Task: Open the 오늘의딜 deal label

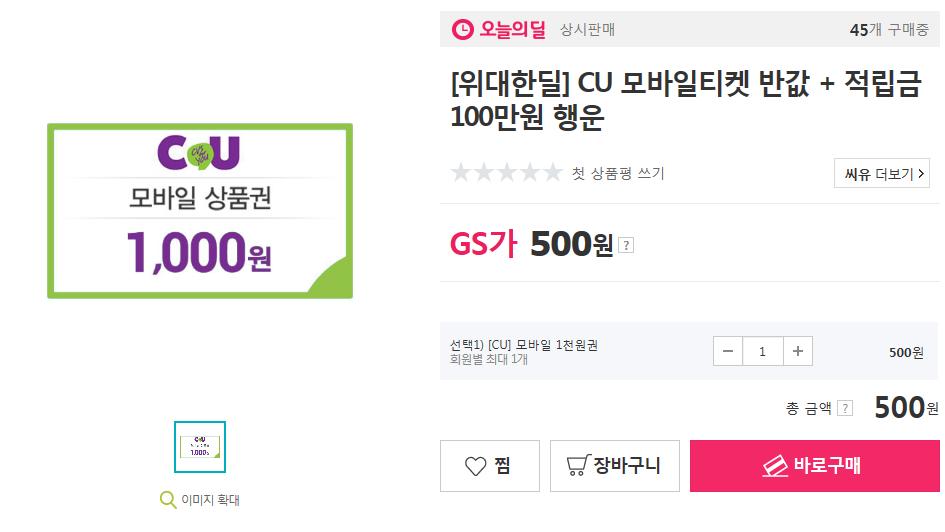Action: click(512, 30)
